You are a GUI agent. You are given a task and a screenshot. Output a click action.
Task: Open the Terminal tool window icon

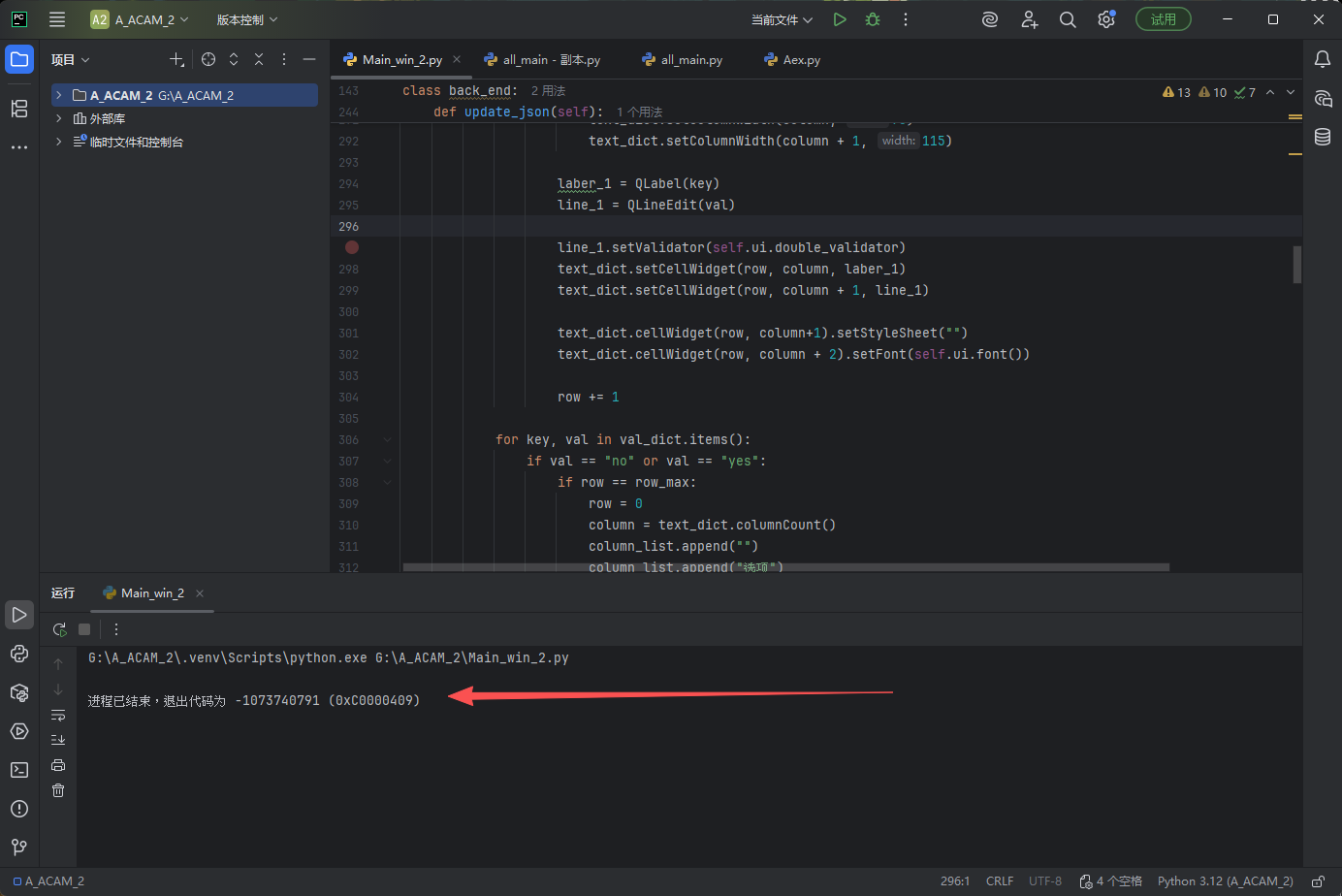point(19,769)
